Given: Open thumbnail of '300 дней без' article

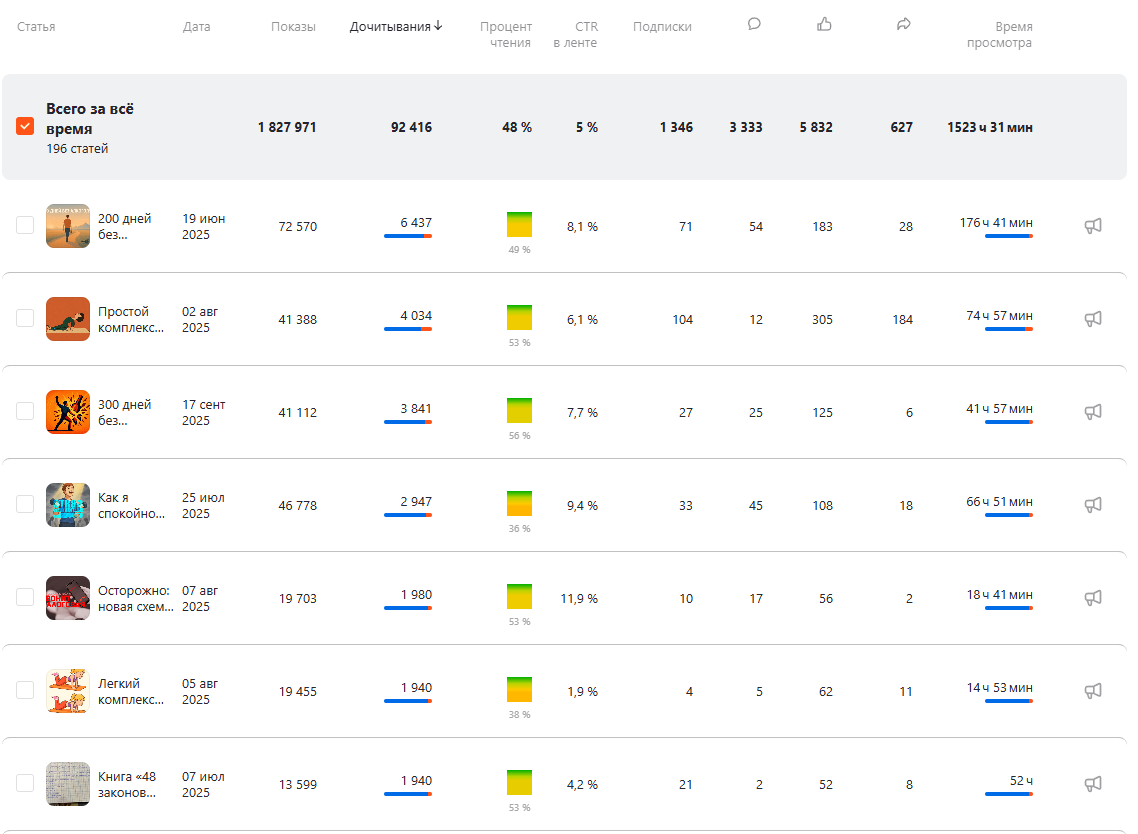Looking at the screenshot, I should click(68, 412).
